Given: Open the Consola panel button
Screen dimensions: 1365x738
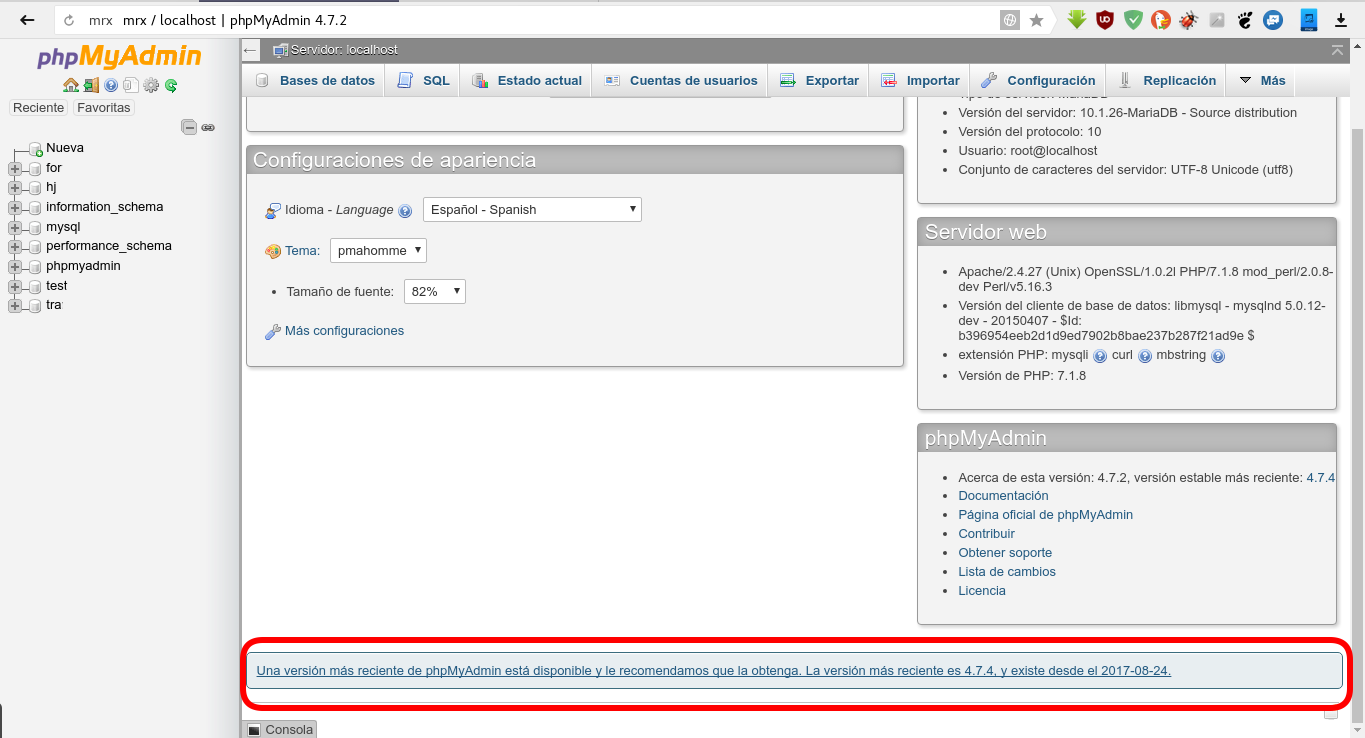Looking at the screenshot, I should [280, 730].
